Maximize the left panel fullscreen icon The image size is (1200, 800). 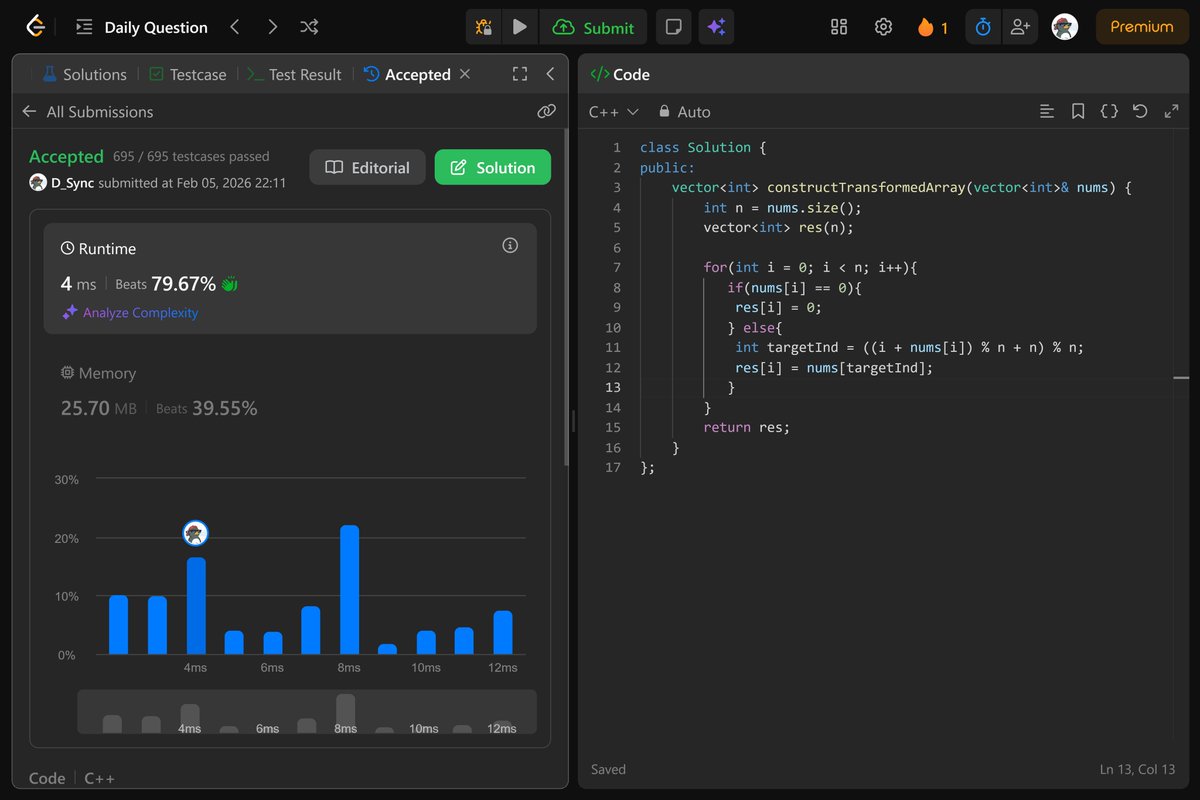point(519,74)
